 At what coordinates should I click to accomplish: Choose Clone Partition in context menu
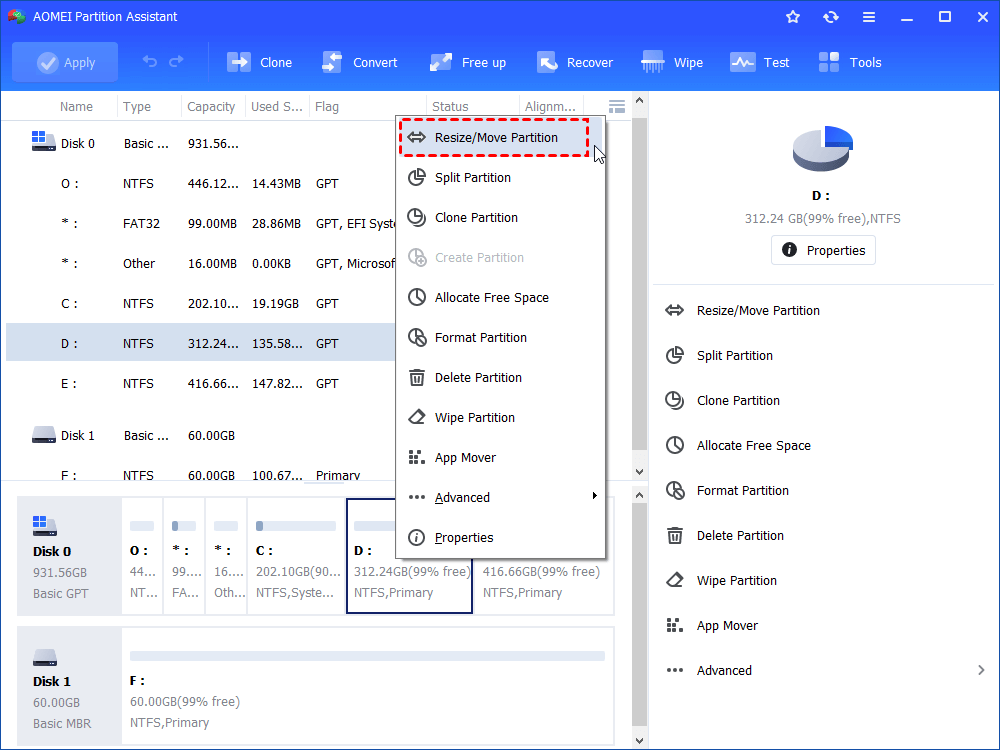[x=500, y=217]
